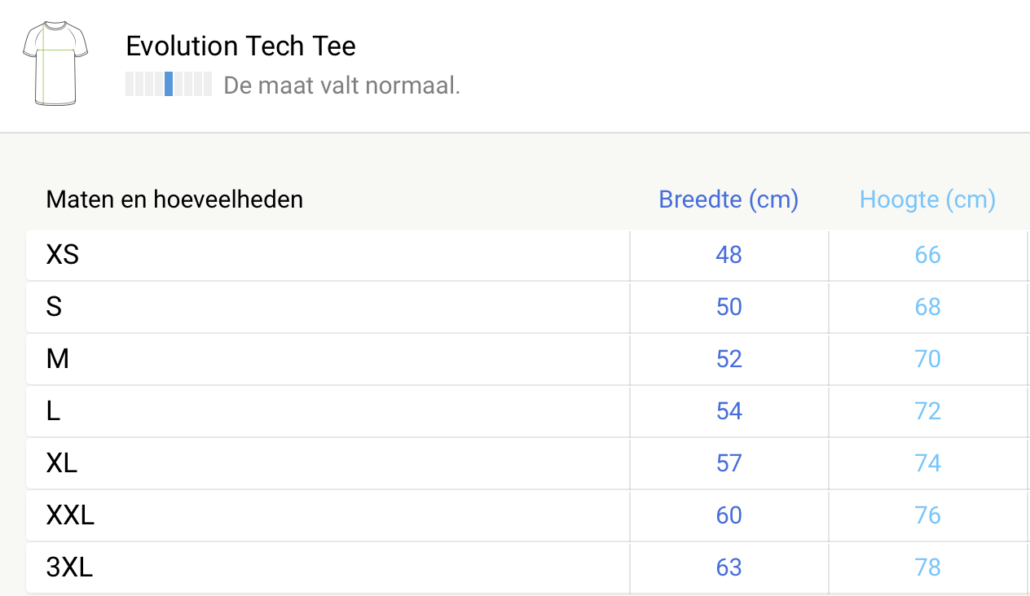Select the Evolution Tech Tee title

(x=240, y=46)
